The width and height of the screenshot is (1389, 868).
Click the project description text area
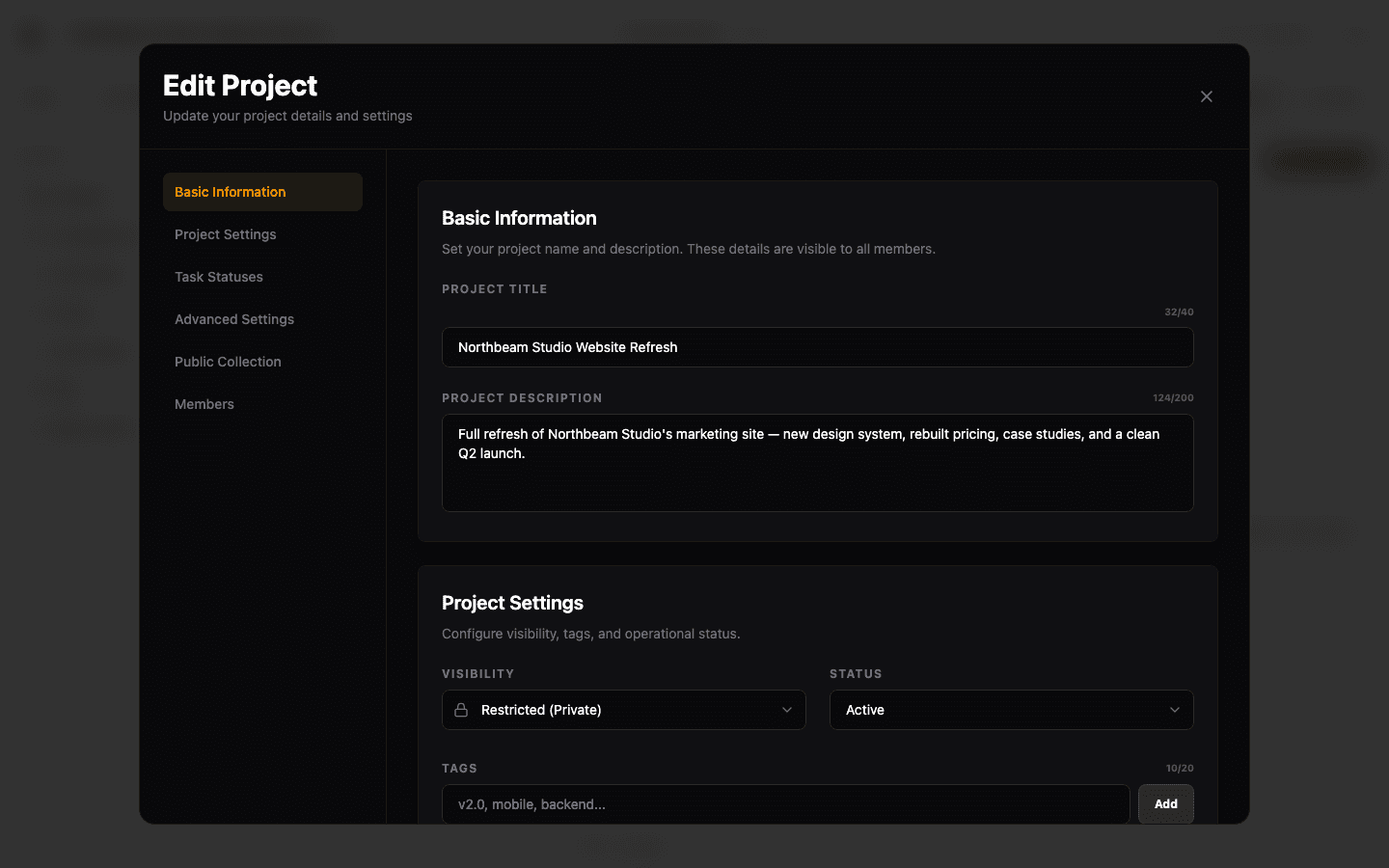pyautogui.click(x=818, y=463)
